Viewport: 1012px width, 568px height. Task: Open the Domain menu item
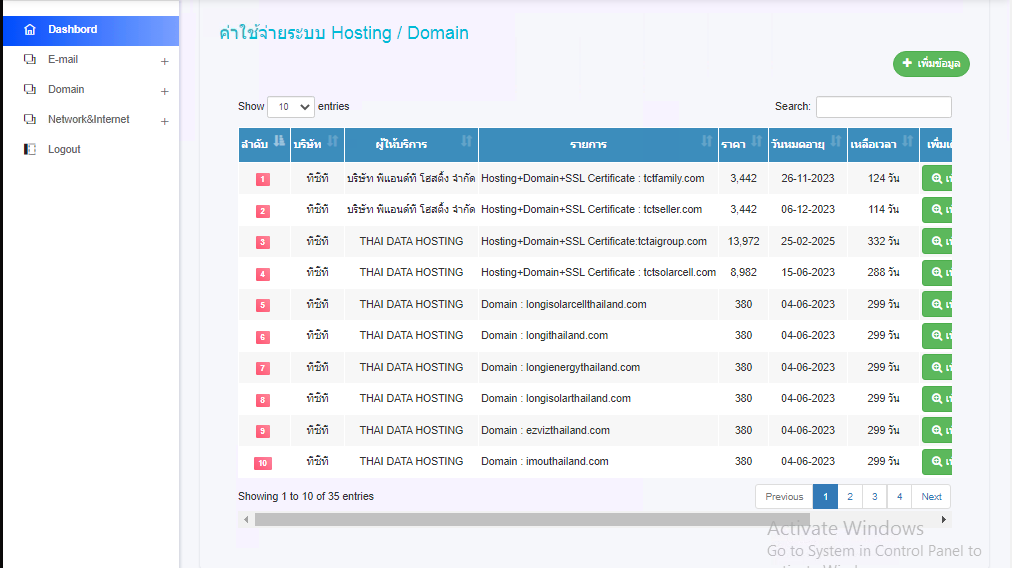pyautogui.click(x=91, y=89)
